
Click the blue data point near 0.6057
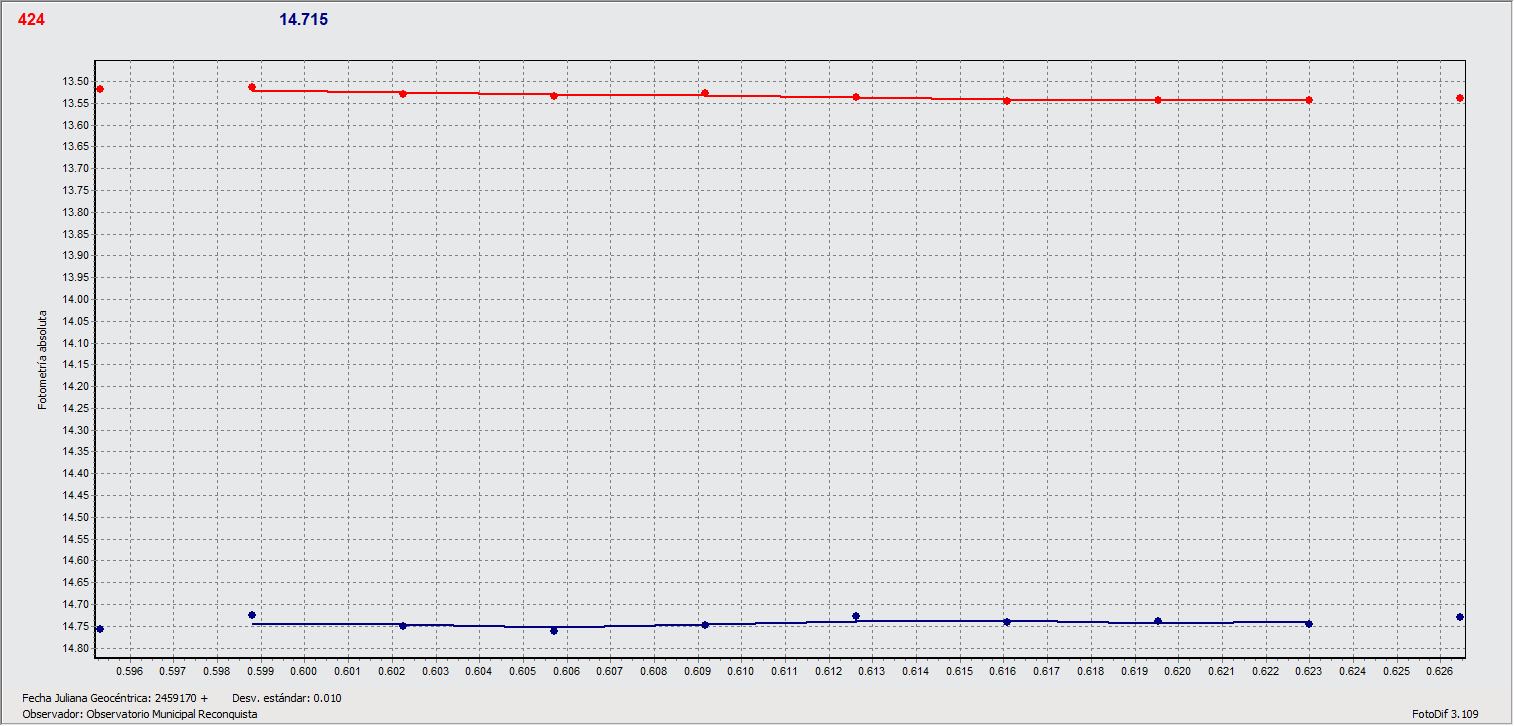(554, 631)
